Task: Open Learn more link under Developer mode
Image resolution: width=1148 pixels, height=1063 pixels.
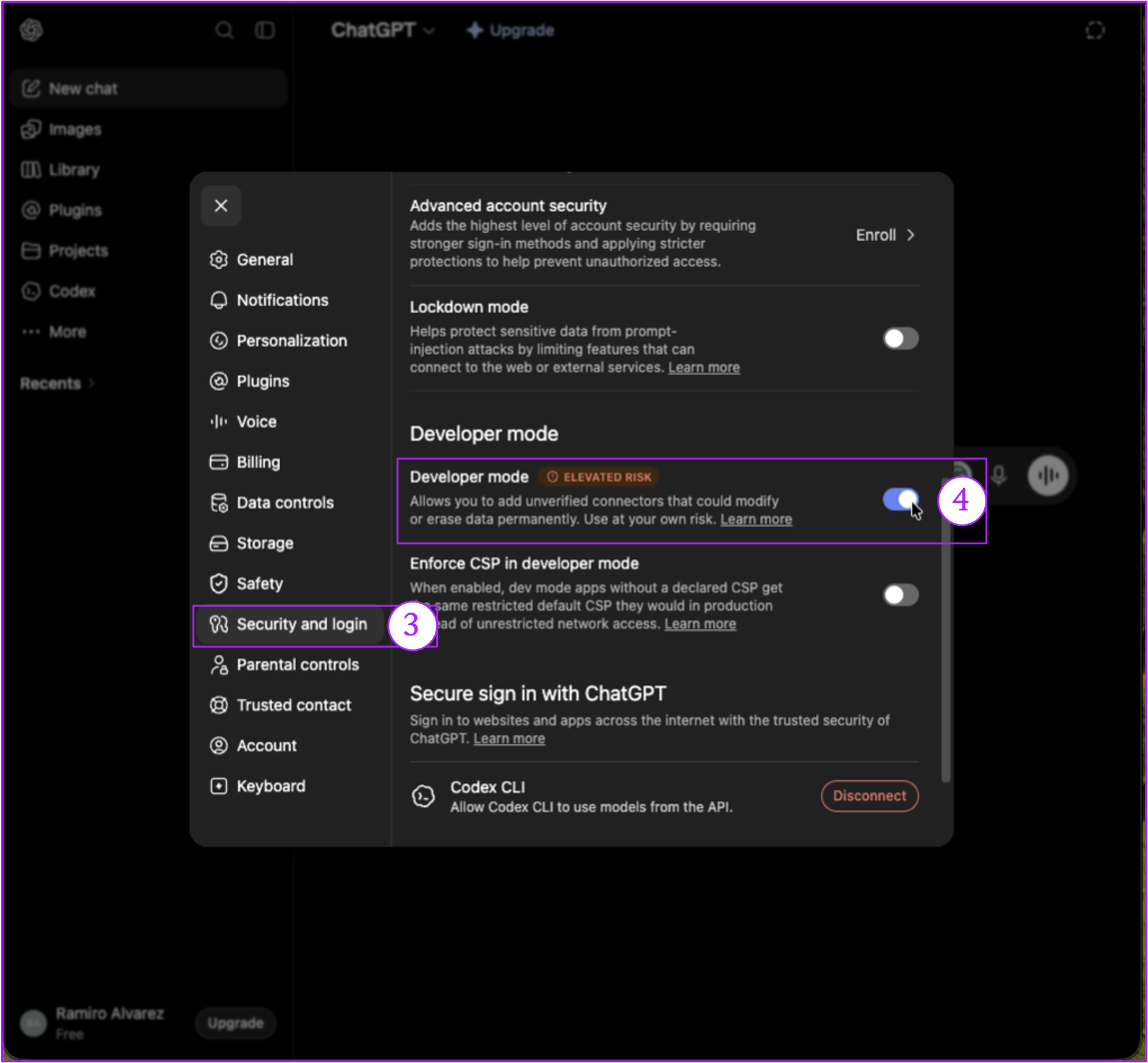Action: pos(756,519)
